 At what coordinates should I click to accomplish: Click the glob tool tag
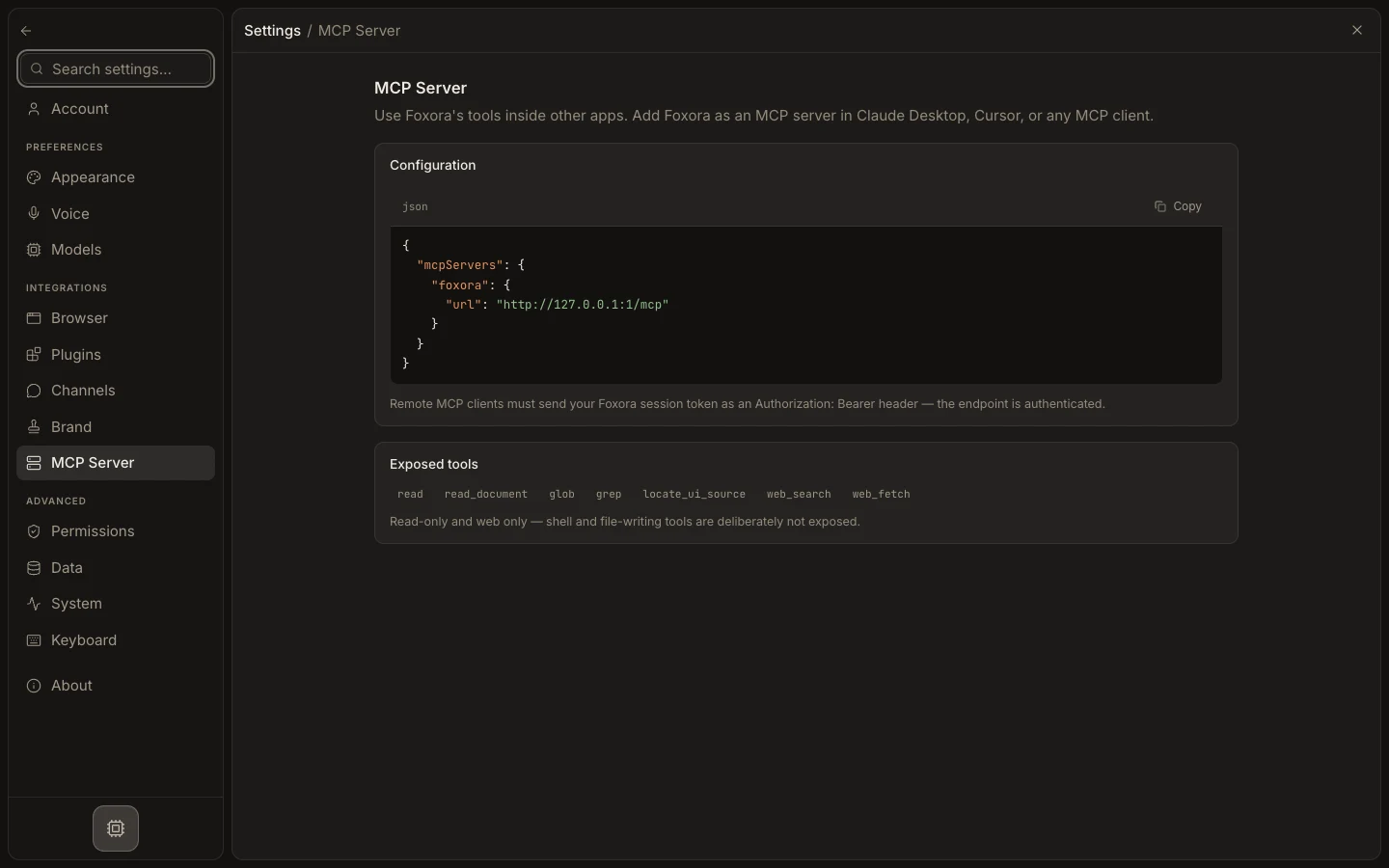[561, 494]
